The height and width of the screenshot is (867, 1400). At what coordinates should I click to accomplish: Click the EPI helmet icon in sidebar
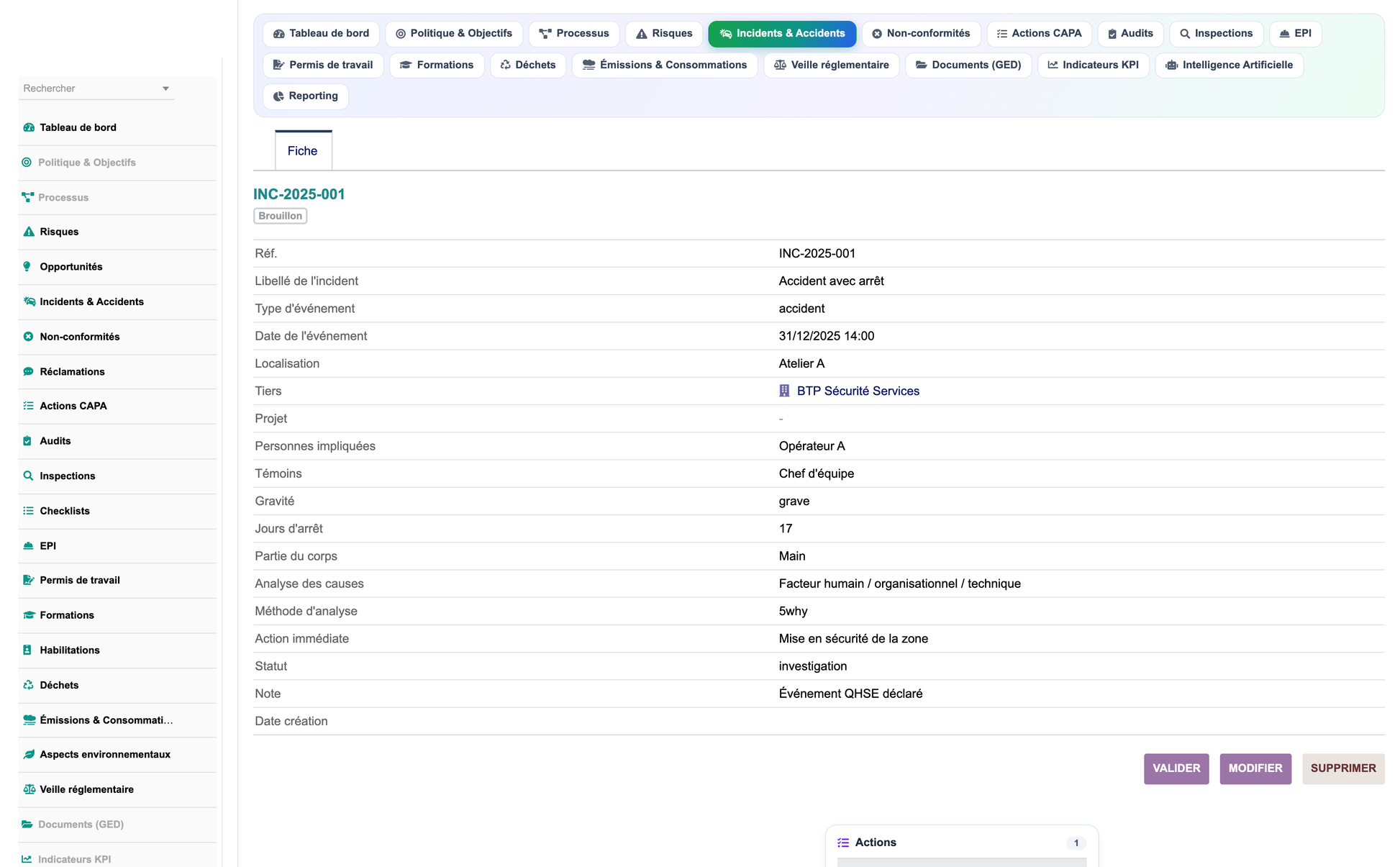pyautogui.click(x=28, y=546)
